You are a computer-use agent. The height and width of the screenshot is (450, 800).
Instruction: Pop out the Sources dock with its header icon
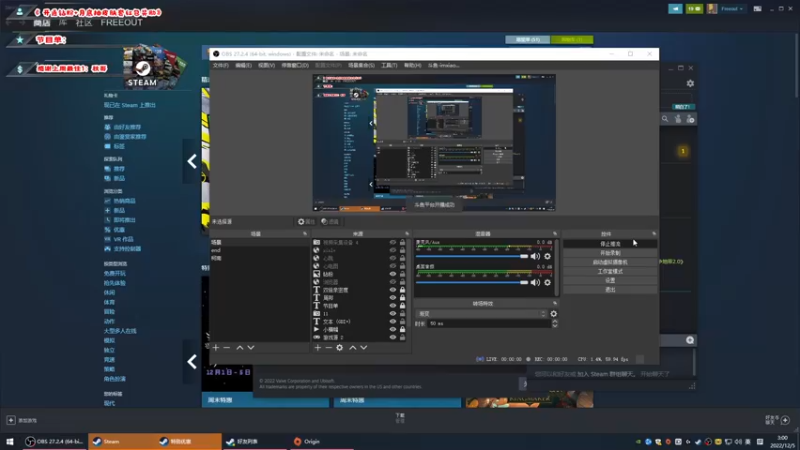(x=407, y=234)
